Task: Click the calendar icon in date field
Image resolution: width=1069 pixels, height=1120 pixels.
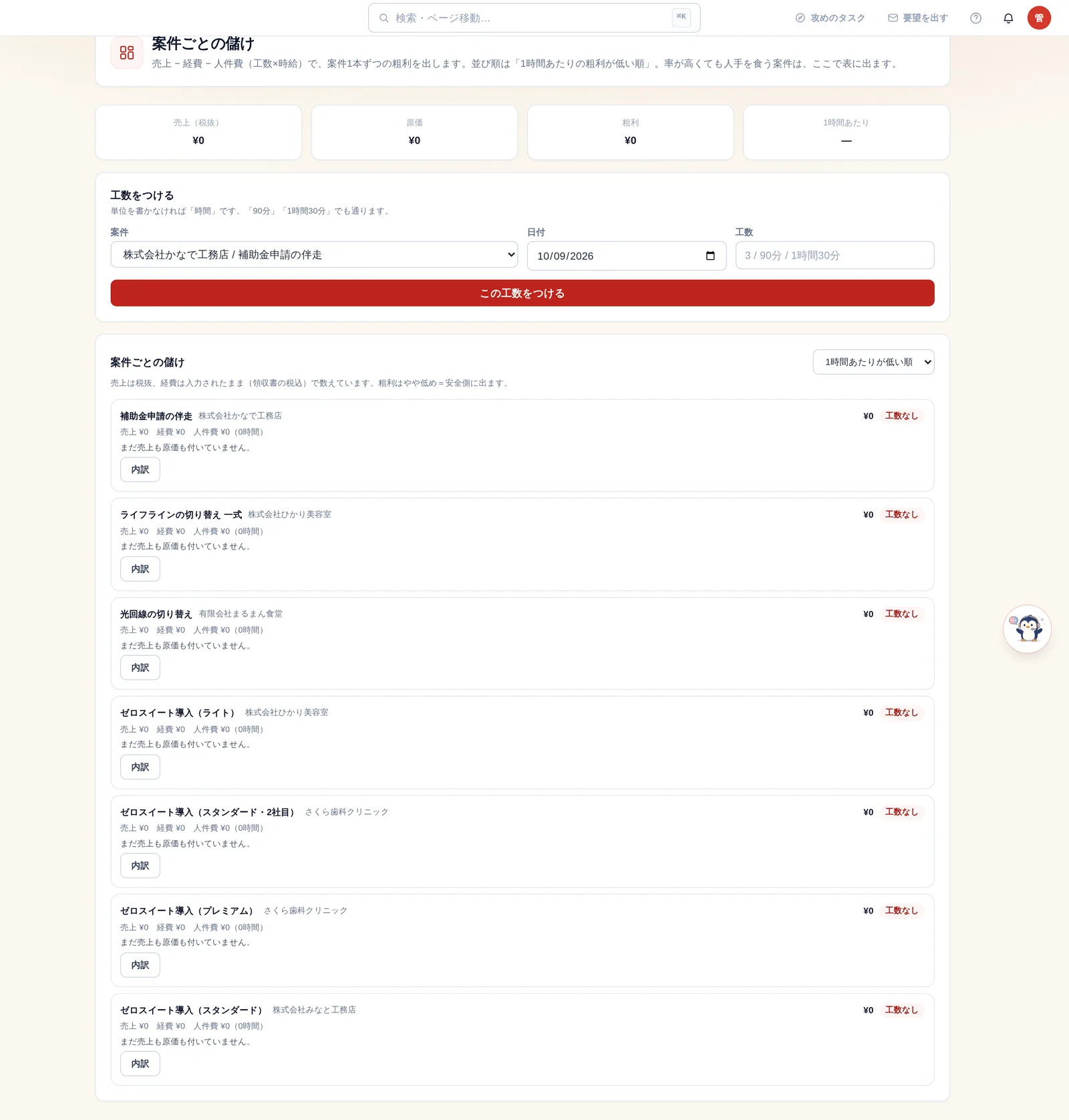Action: [x=710, y=256]
